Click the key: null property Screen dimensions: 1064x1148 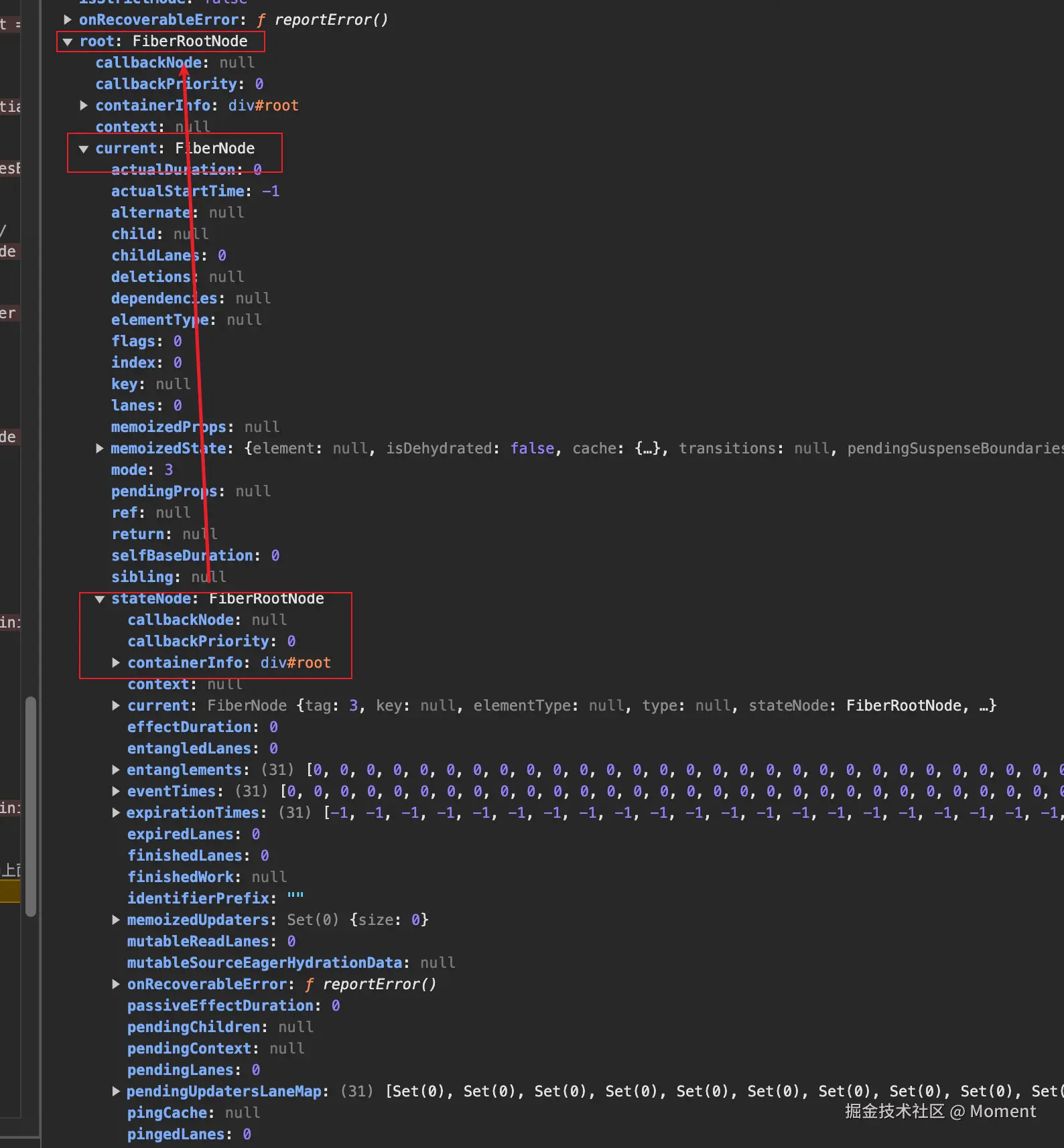[x=151, y=384]
